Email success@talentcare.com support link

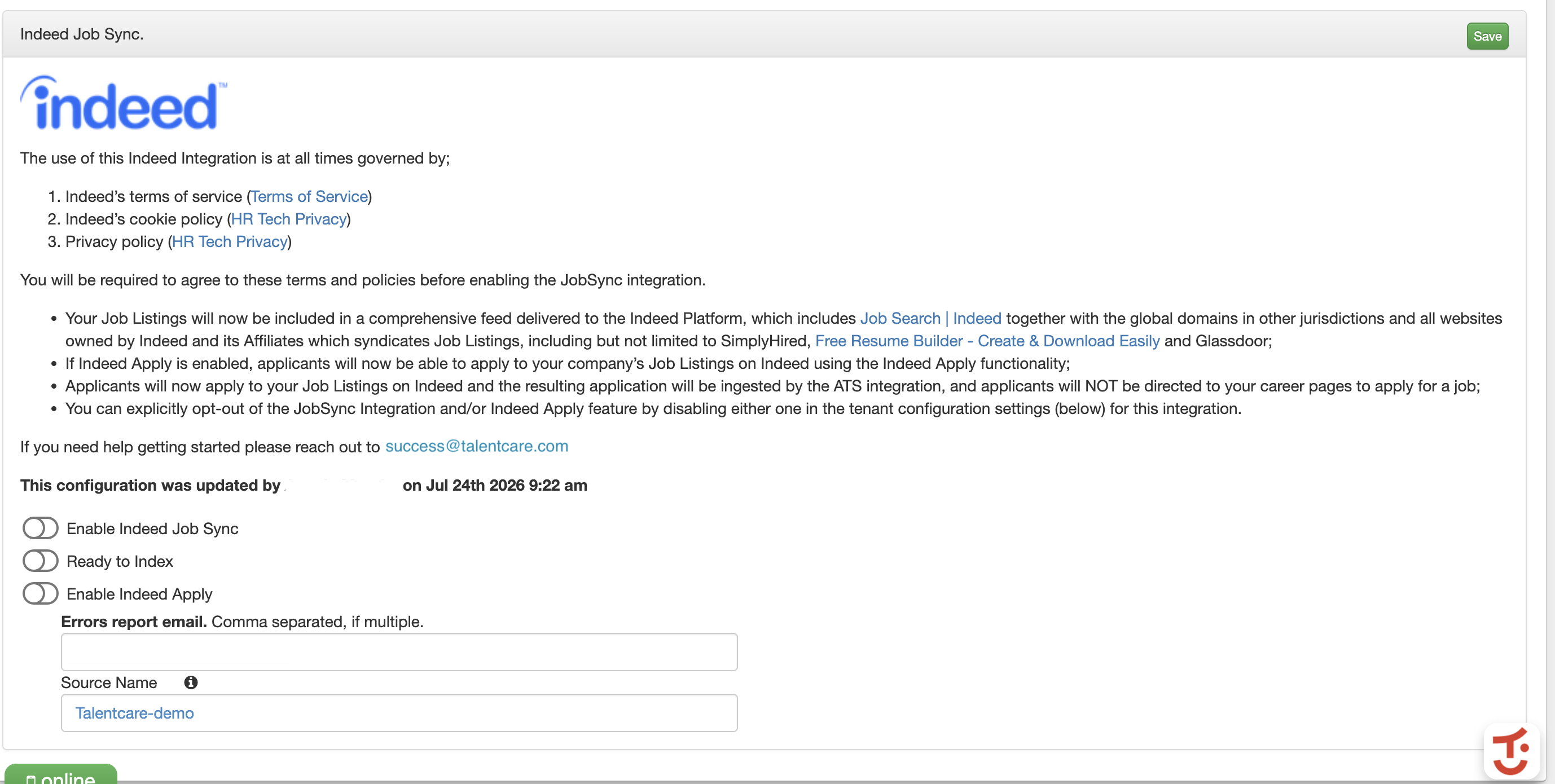pos(476,446)
